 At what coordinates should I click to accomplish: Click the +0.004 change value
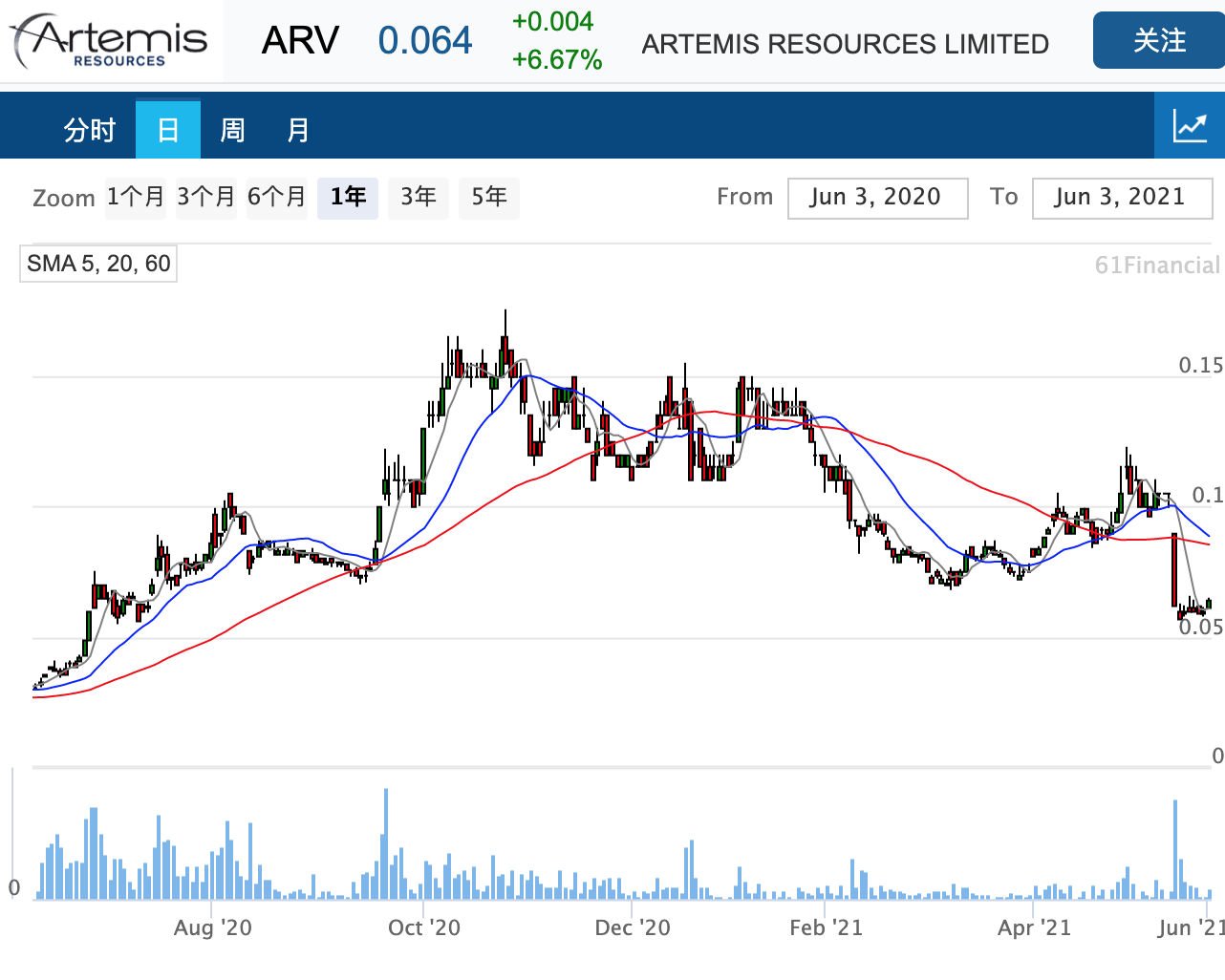click(553, 22)
